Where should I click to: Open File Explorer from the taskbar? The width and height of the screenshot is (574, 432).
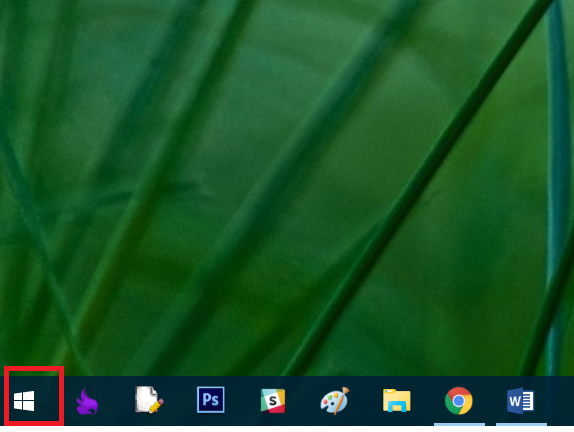click(397, 401)
